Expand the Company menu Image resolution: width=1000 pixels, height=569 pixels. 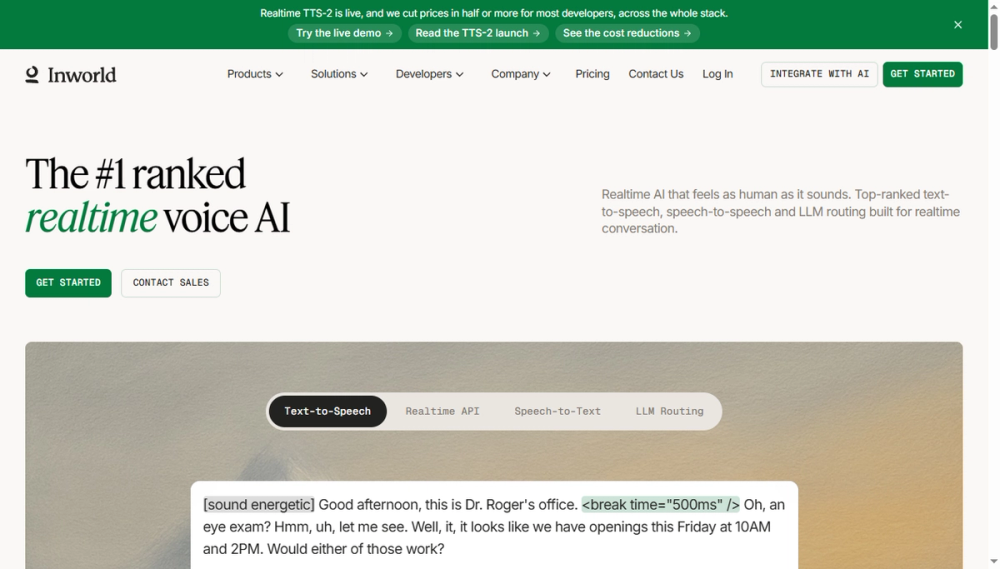(520, 74)
